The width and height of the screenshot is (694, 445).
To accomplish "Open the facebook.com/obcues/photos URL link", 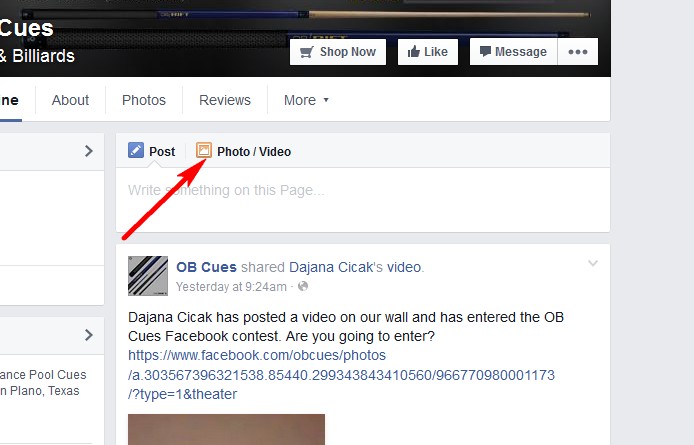I will [341, 375].
